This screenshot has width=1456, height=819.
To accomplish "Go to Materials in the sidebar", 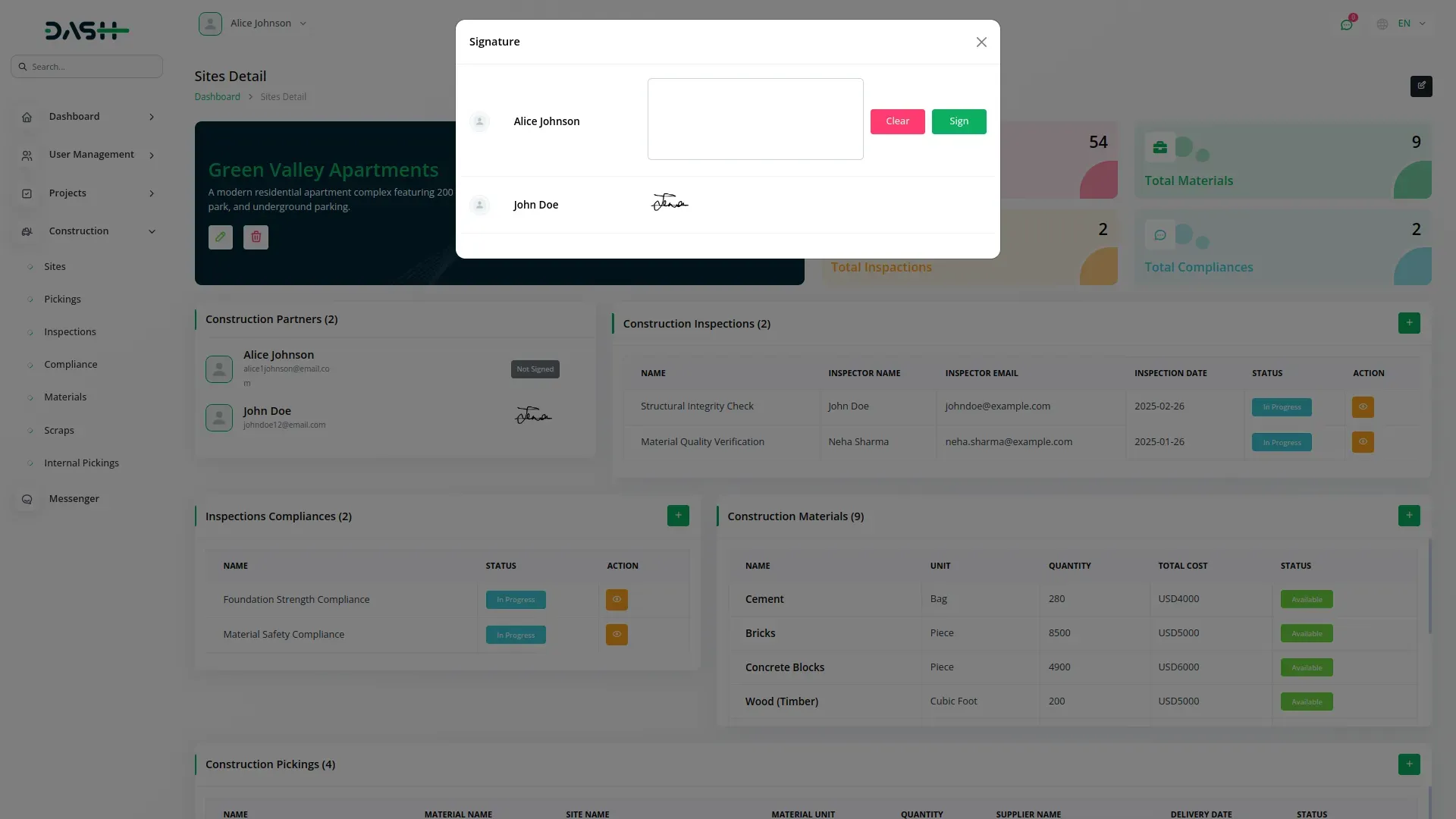I will tap(65, 397).
